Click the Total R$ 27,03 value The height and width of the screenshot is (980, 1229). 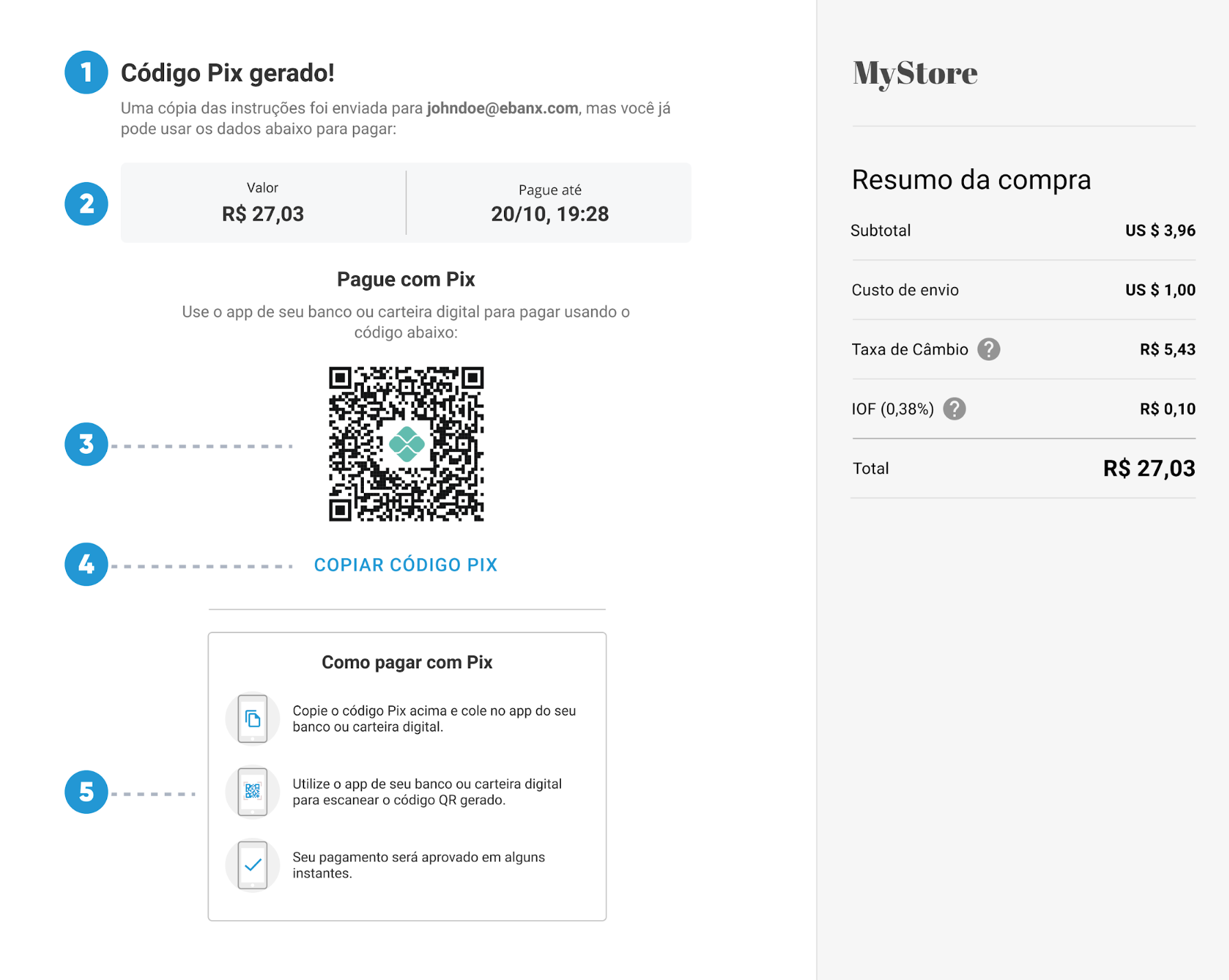pyautogui.click(x=1149, y=468)
